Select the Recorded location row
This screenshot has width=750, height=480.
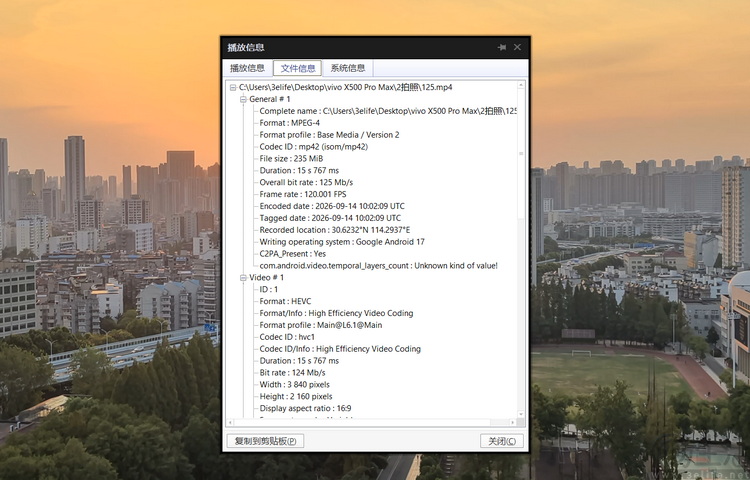click(335, 230)
